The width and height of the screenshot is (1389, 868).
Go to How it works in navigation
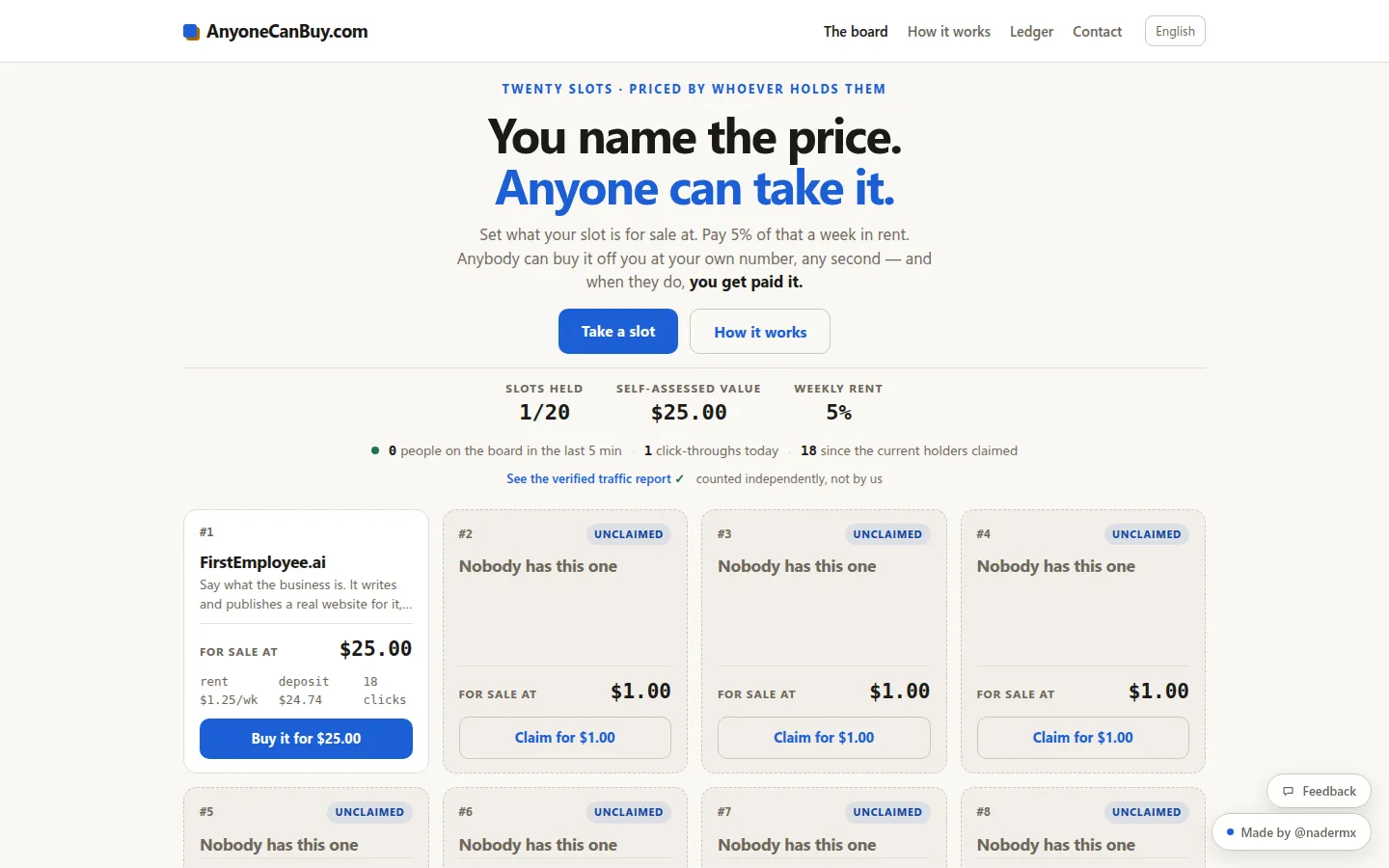point(949,32)
